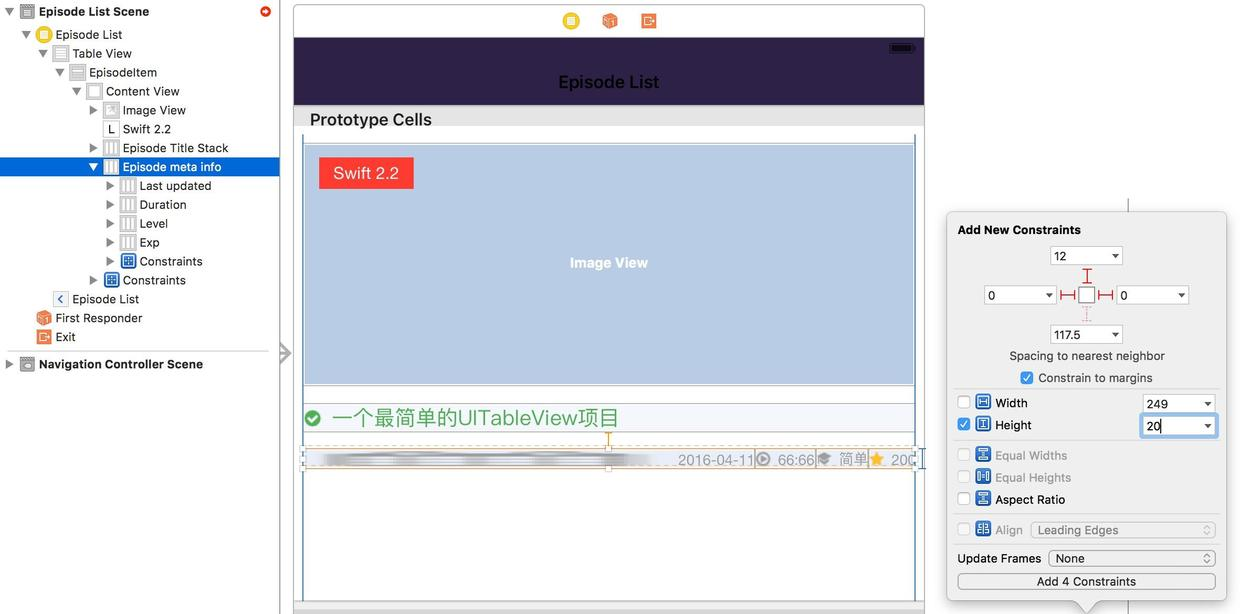This screenshot has width=1240, height=614.
Task: Click the Navigation Controller Scene icon
Action: pos(27,365)
